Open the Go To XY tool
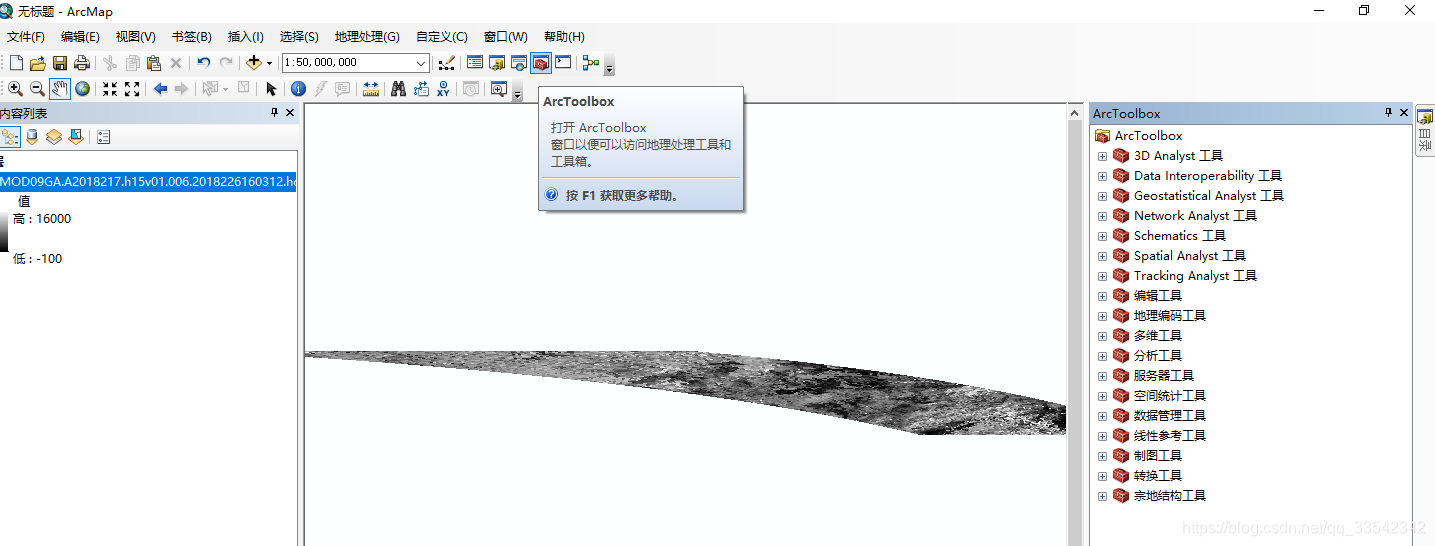This screenshot has height=546, width=1435. pos(443,89)
